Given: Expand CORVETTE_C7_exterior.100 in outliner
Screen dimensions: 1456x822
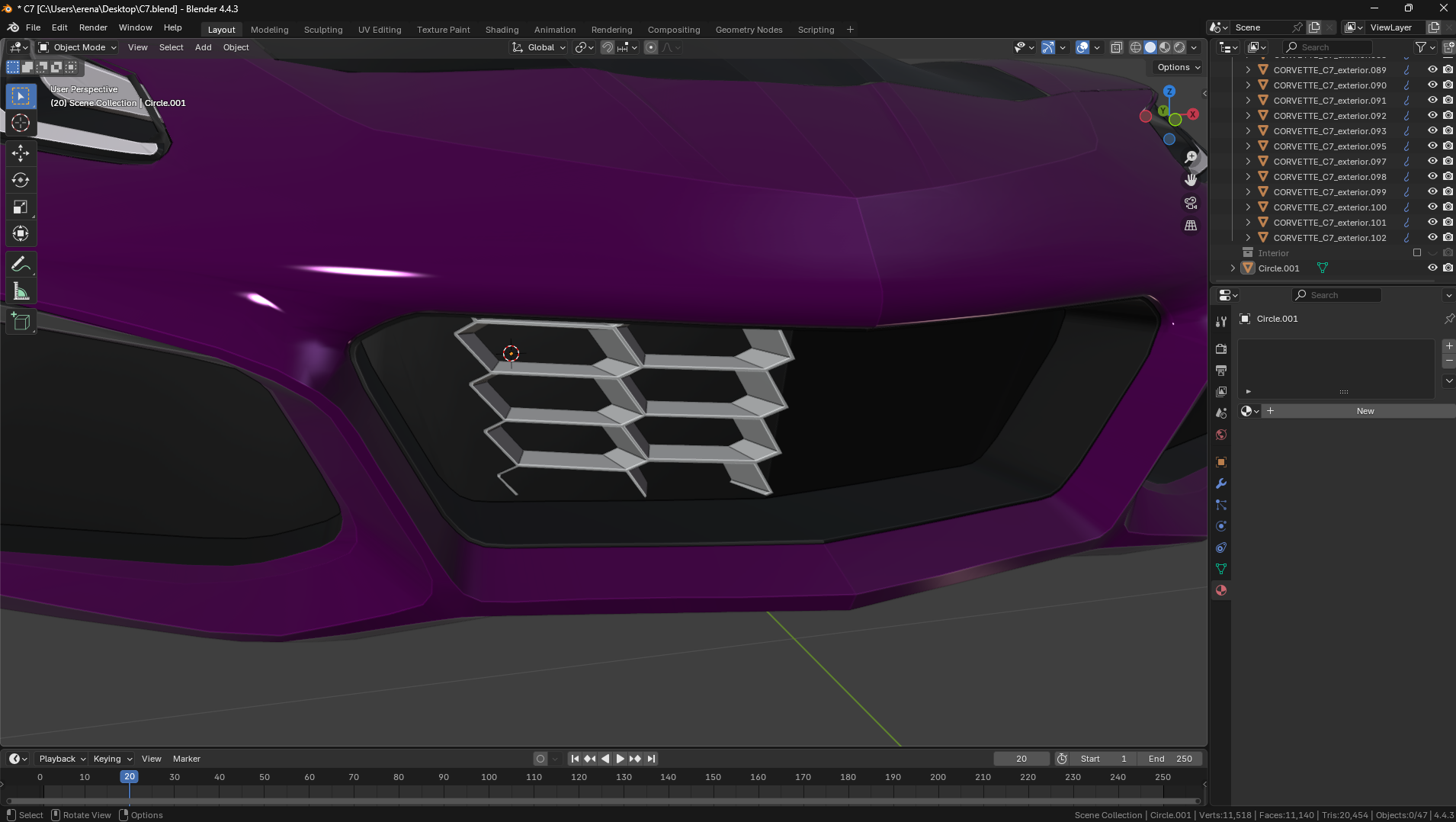Looking at the screenshot, I should pos(1248,207).
